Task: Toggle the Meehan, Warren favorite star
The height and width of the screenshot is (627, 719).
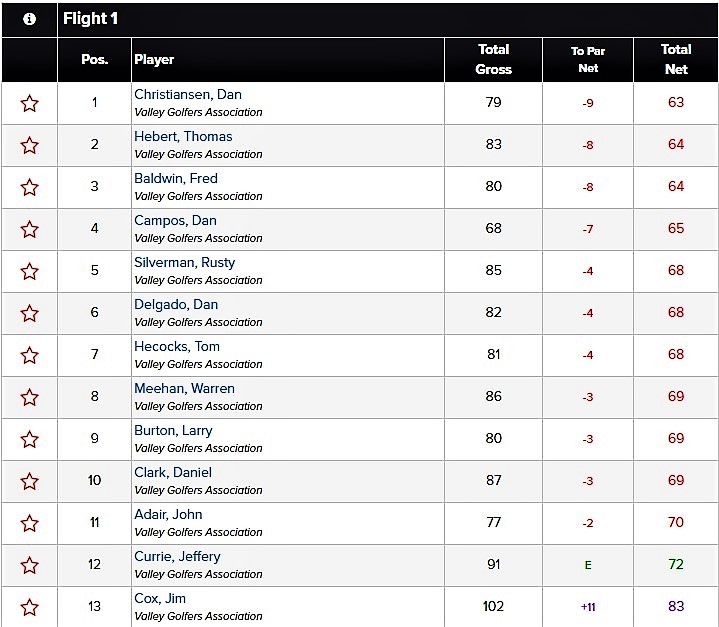Action: (x=29, y=397)
